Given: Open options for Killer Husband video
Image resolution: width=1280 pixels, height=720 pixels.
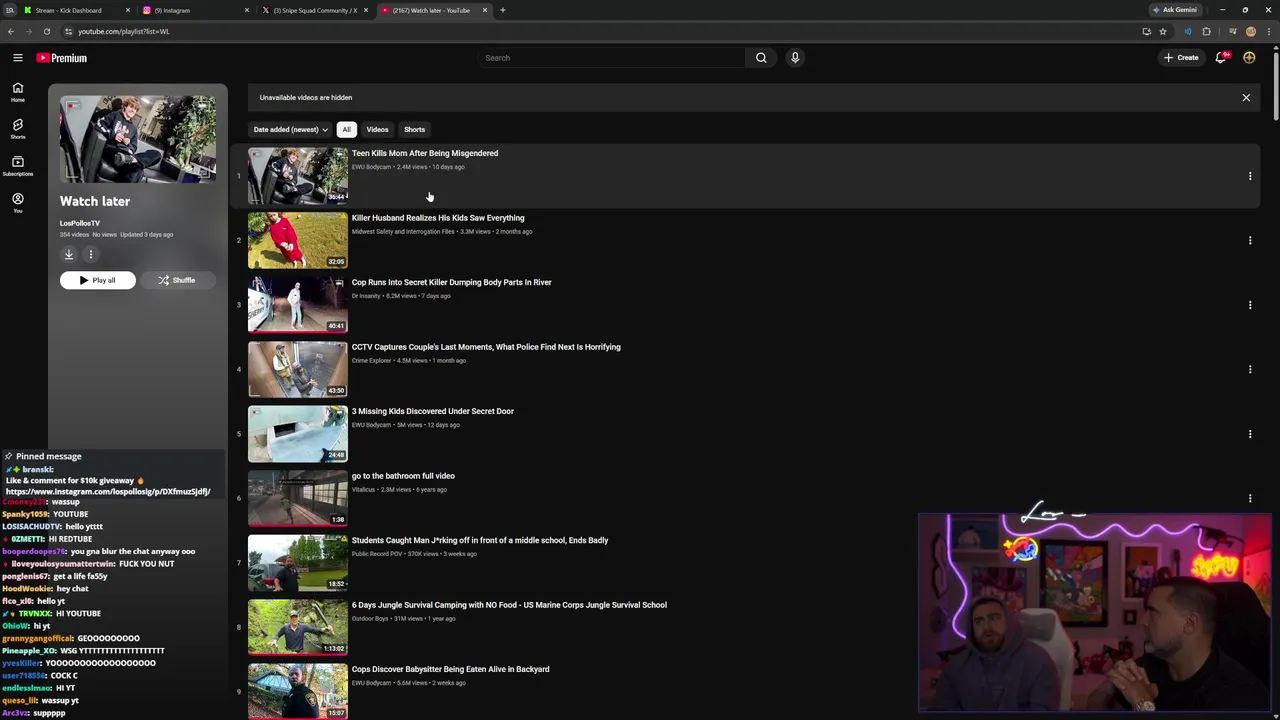Looking at the screenshot, I should pos(1249,240).
